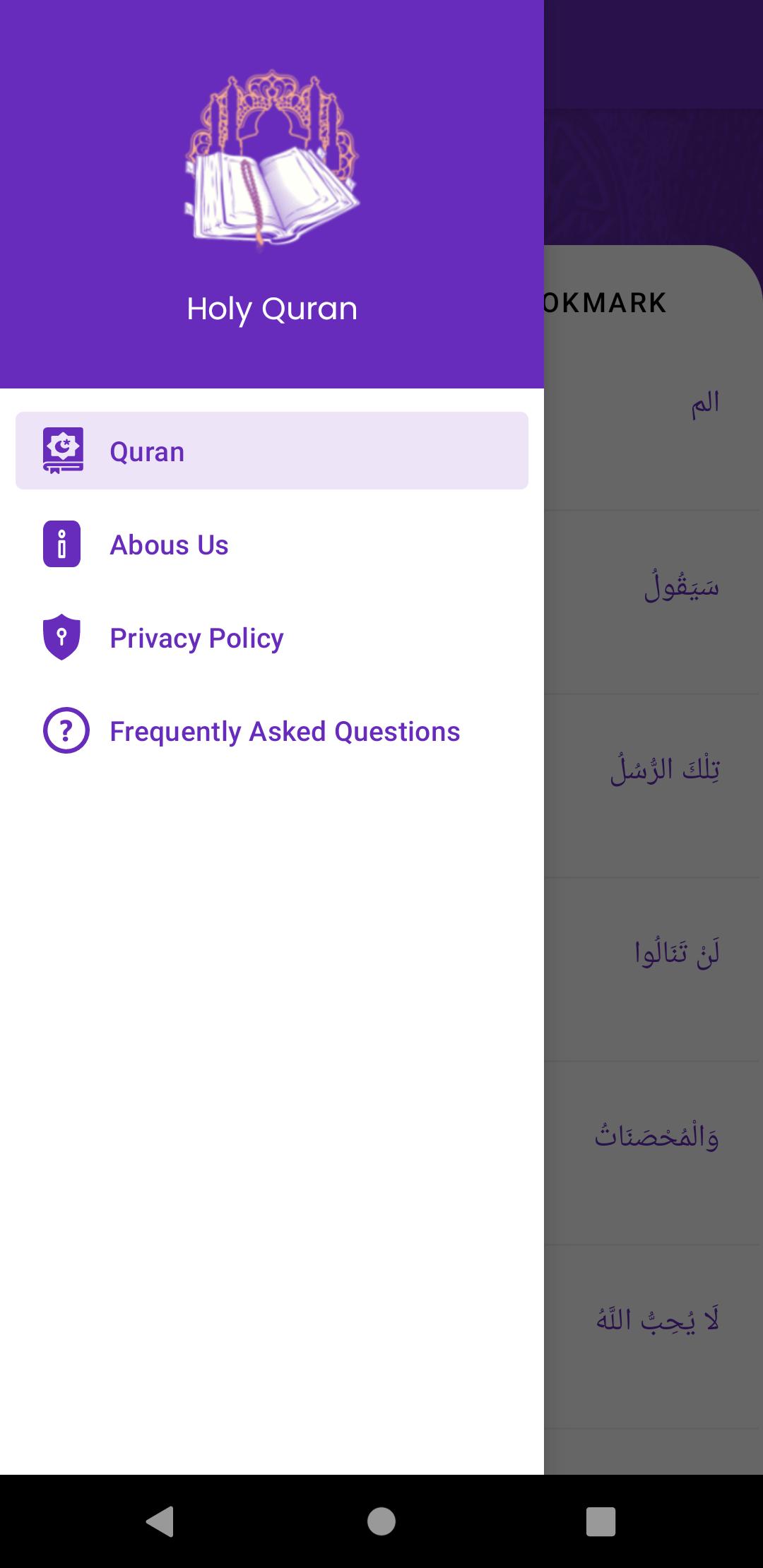Select the وَالْمُحْصَنَاتُ list entry
The height and width of the screenshot is (1568, 763).
click(x=653, y=1153)
